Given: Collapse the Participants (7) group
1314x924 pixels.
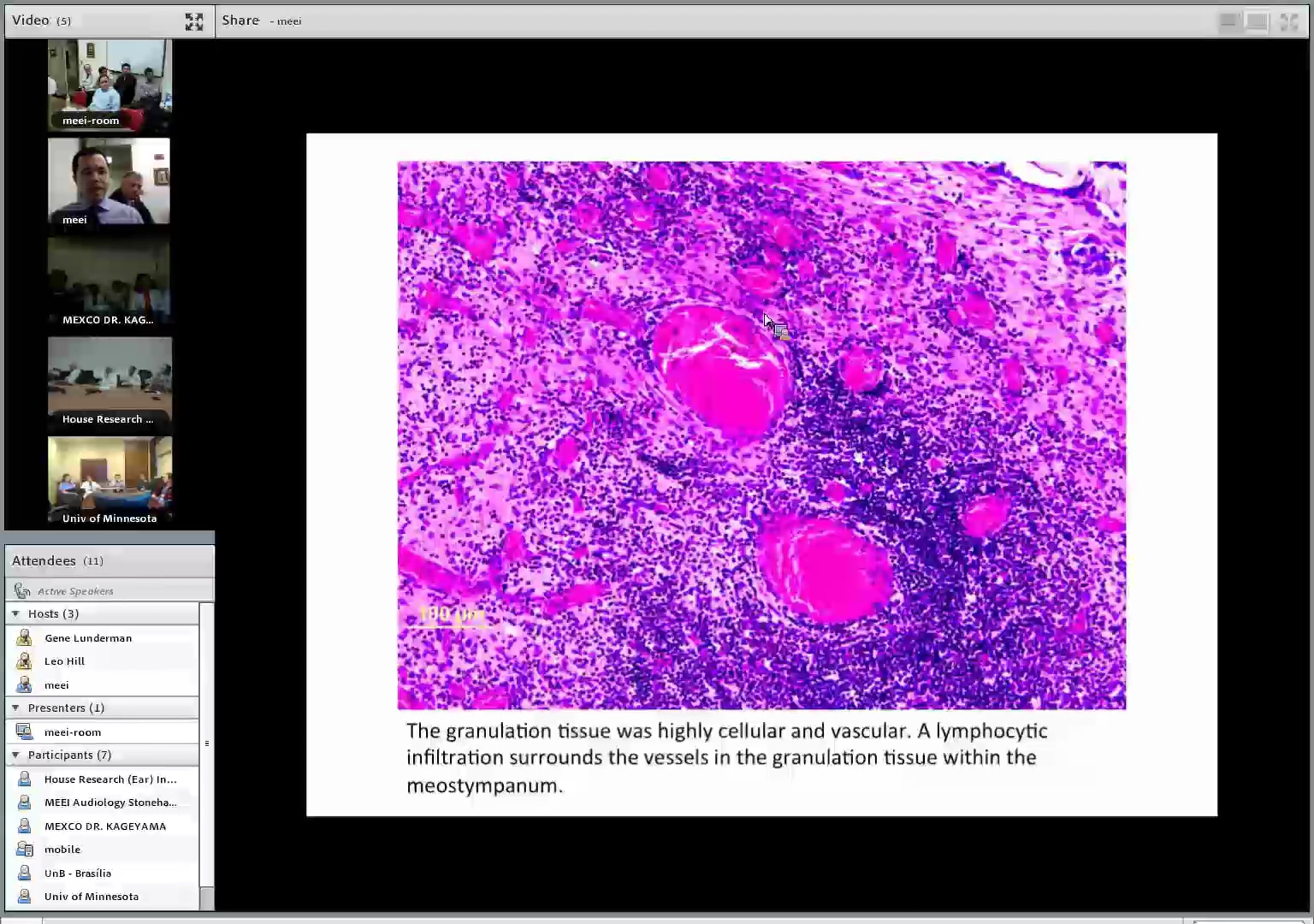Looking at the screenshot, I should click(x=15, y=755).
